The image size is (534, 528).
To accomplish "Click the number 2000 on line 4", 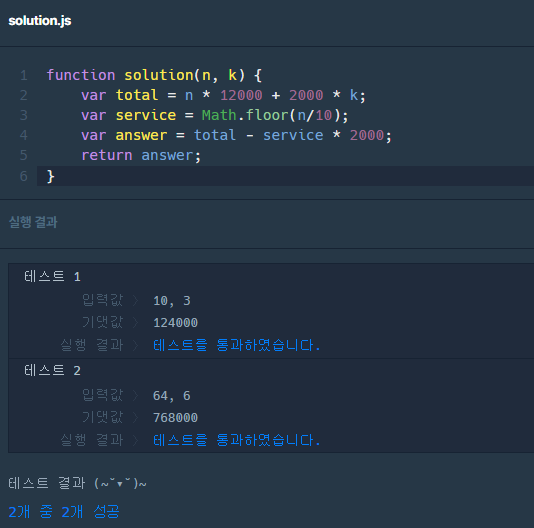I will point(367,135).
